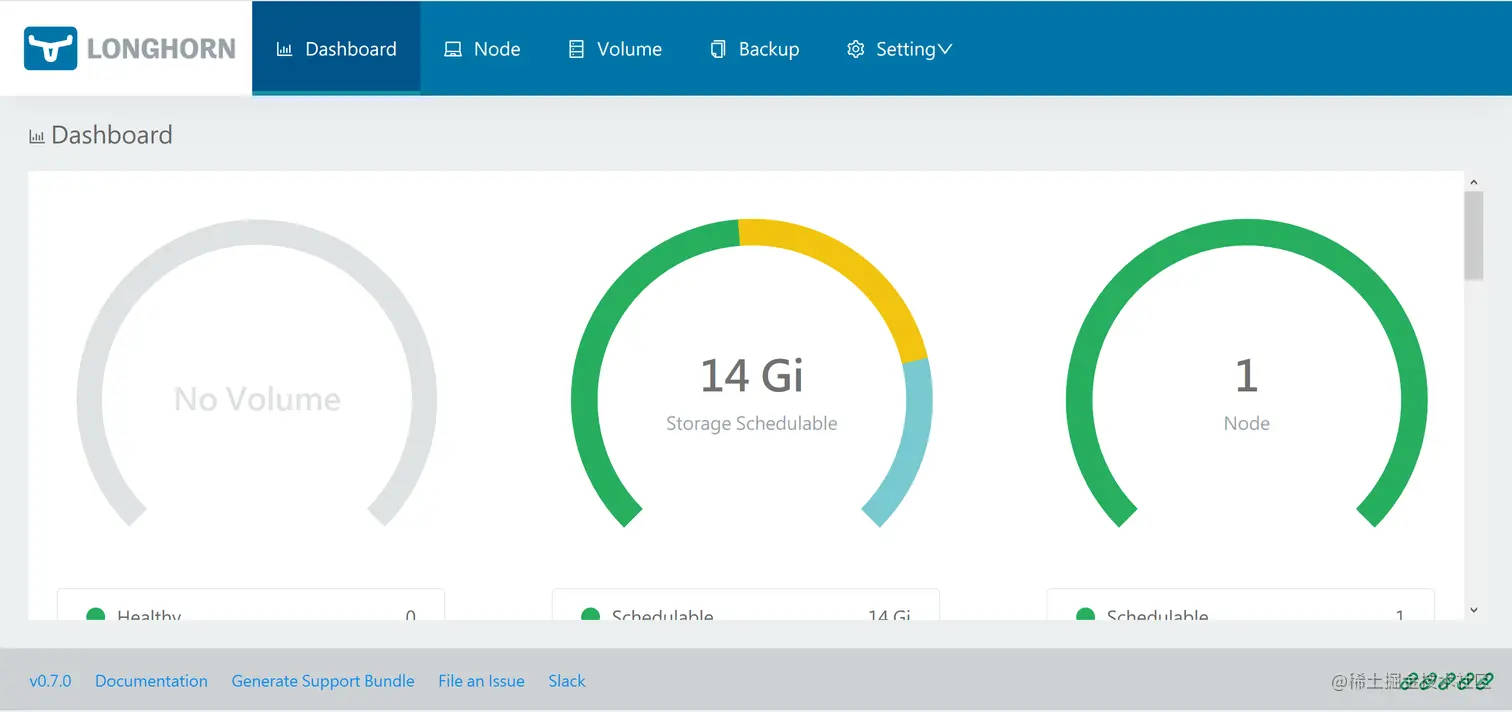The width and height of the screenshot is (1512, 712).
Task: Click the Longhorn bull logo
Action: click(52, 47)
